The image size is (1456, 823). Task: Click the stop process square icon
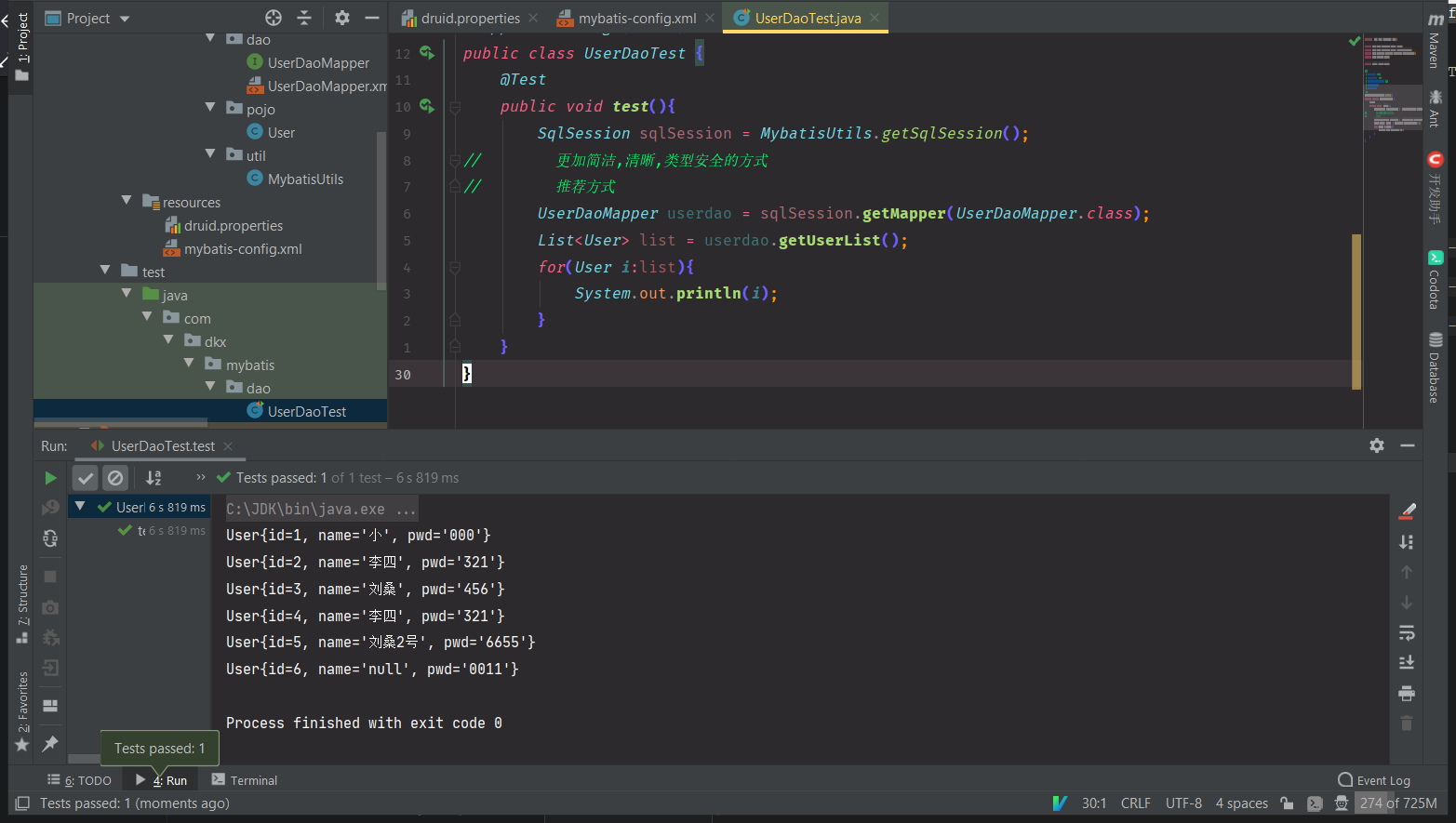pos(50,577)
